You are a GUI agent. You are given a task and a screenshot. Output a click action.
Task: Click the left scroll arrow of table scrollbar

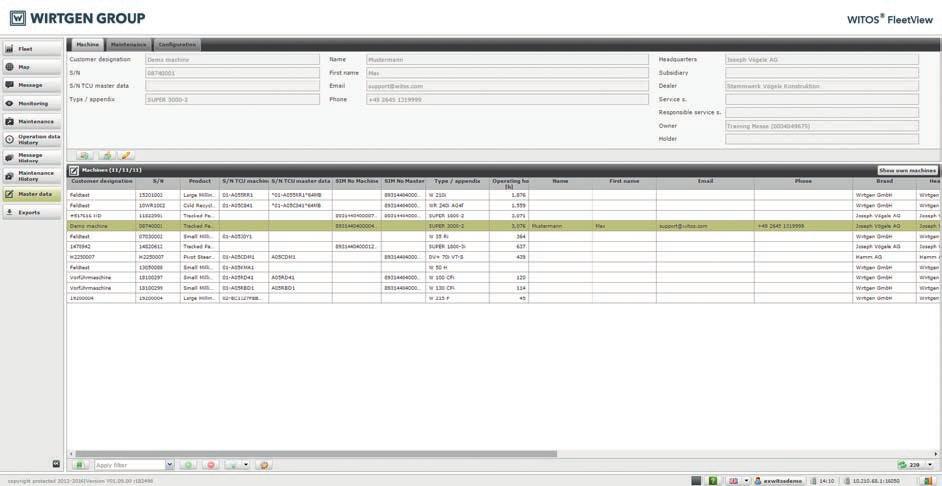tap(70, 454)
